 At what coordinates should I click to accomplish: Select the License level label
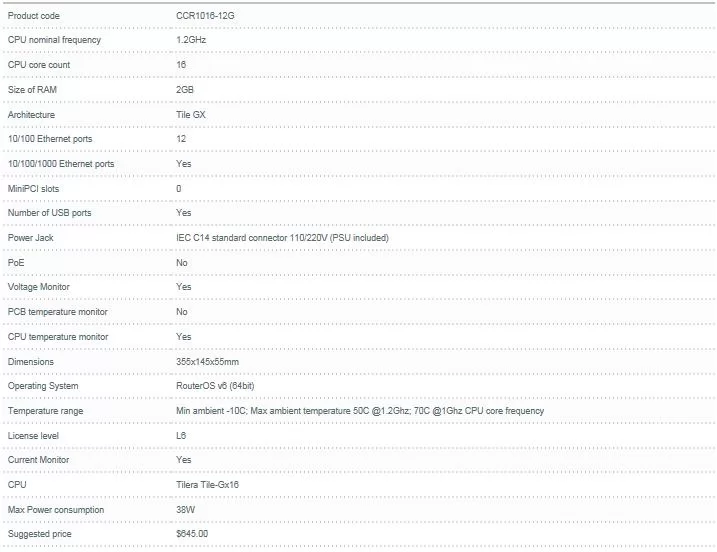[33, 436]
